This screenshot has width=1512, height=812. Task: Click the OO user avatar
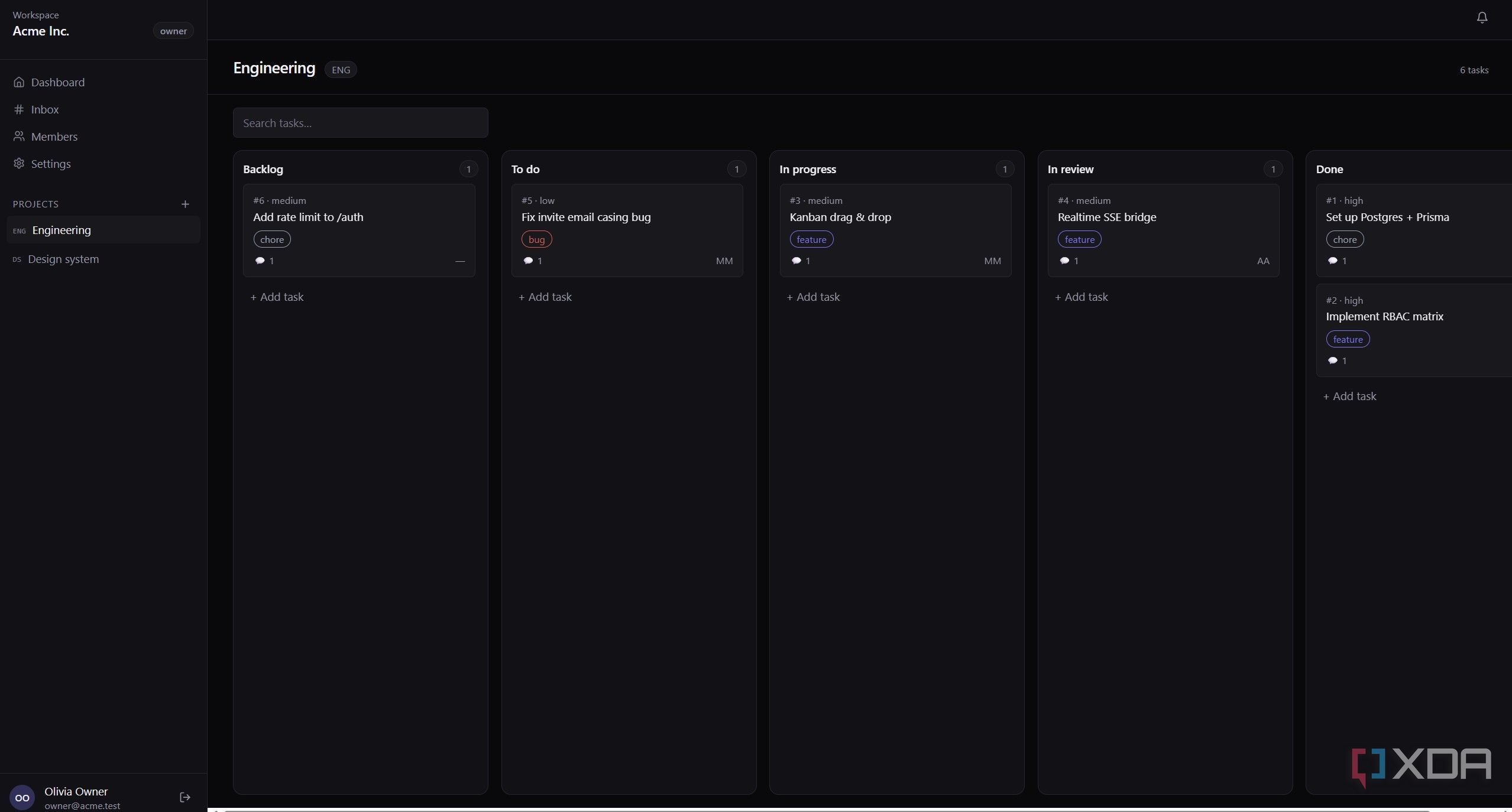(x=22, y=798)
